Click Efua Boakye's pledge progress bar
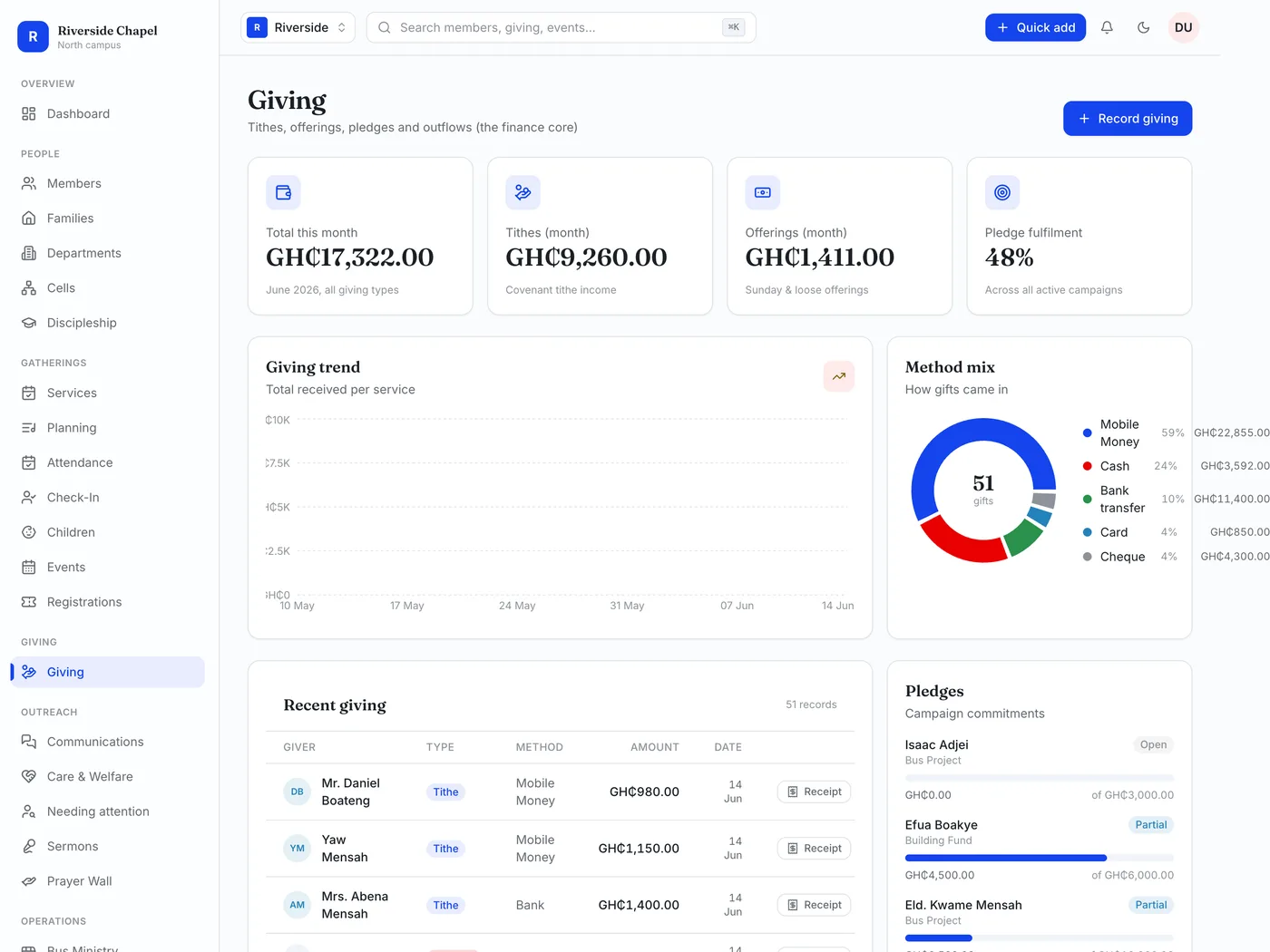The height and width of the screenshot is (952, 1270). coord(1040,858)
